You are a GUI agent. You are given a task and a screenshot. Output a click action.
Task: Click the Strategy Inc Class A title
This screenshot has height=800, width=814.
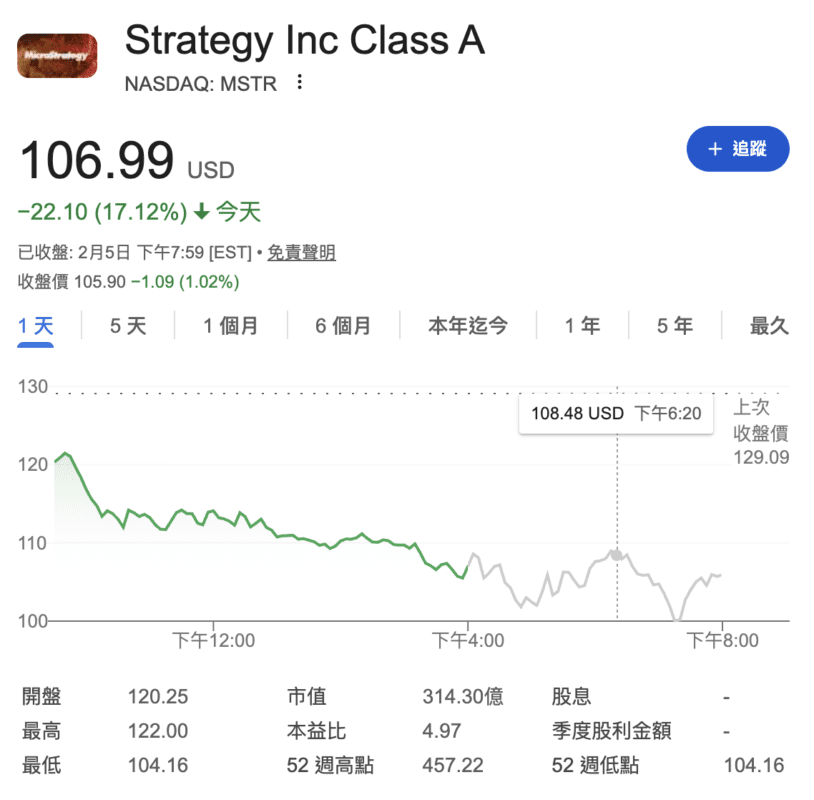(303, 40)
